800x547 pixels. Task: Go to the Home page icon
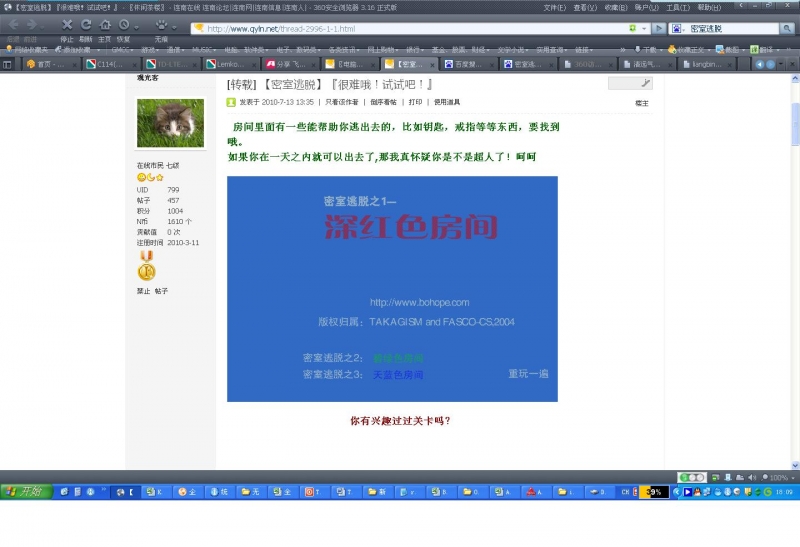(105, 24)
